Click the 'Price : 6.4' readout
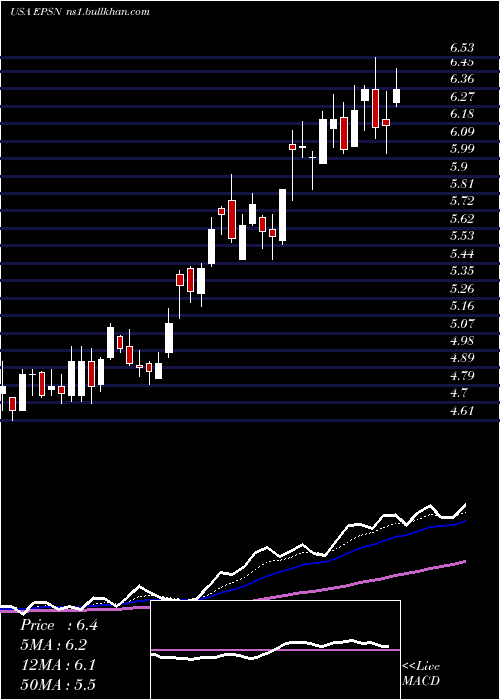 point(59,625)
